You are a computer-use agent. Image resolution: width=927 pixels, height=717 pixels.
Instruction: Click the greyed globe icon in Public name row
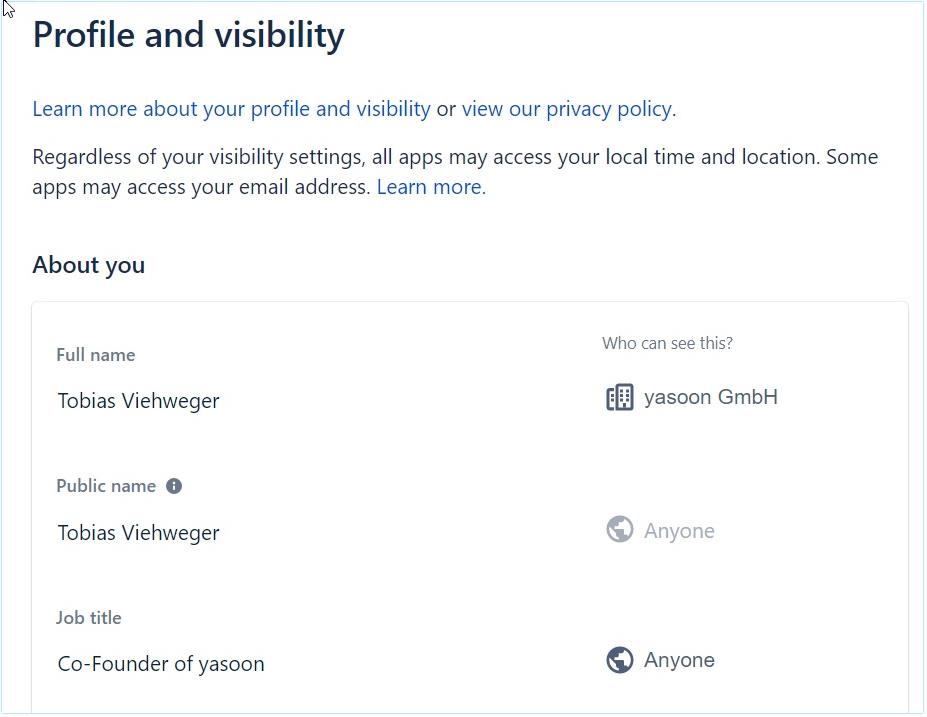click(620, 530)
